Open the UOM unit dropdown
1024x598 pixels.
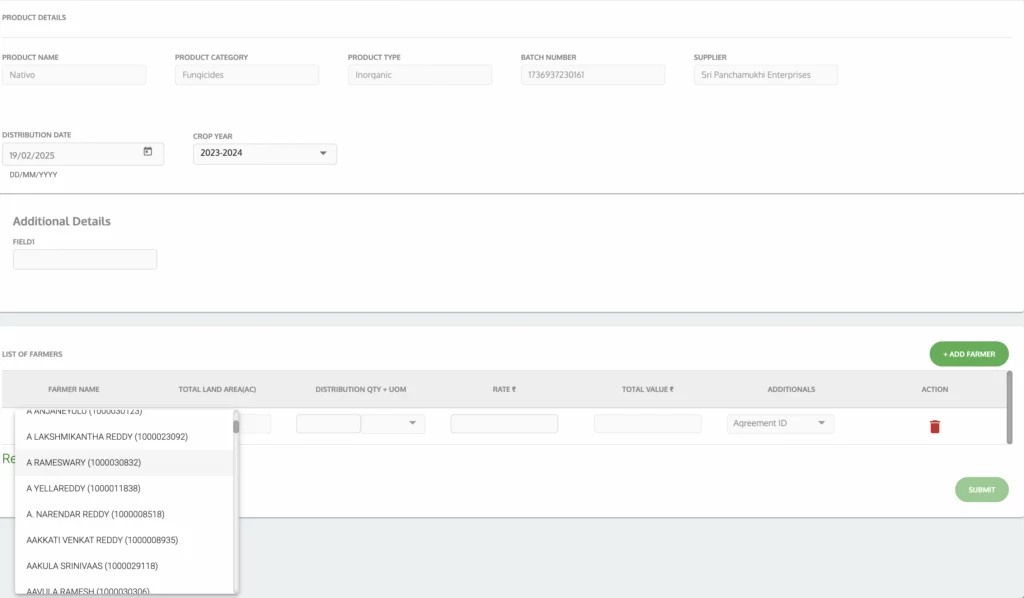[x=393, y=423]
